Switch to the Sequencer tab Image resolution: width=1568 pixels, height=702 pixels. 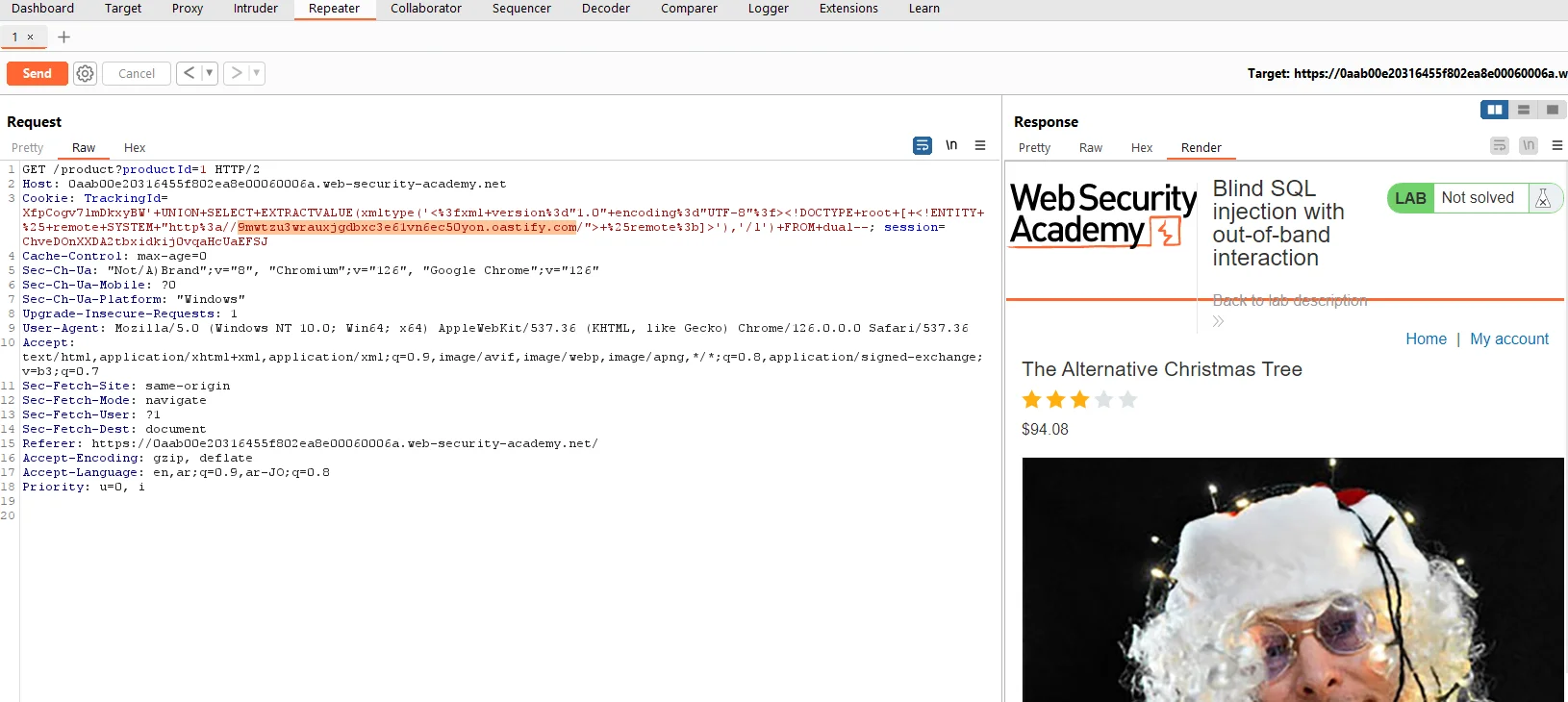pos(521,9)
